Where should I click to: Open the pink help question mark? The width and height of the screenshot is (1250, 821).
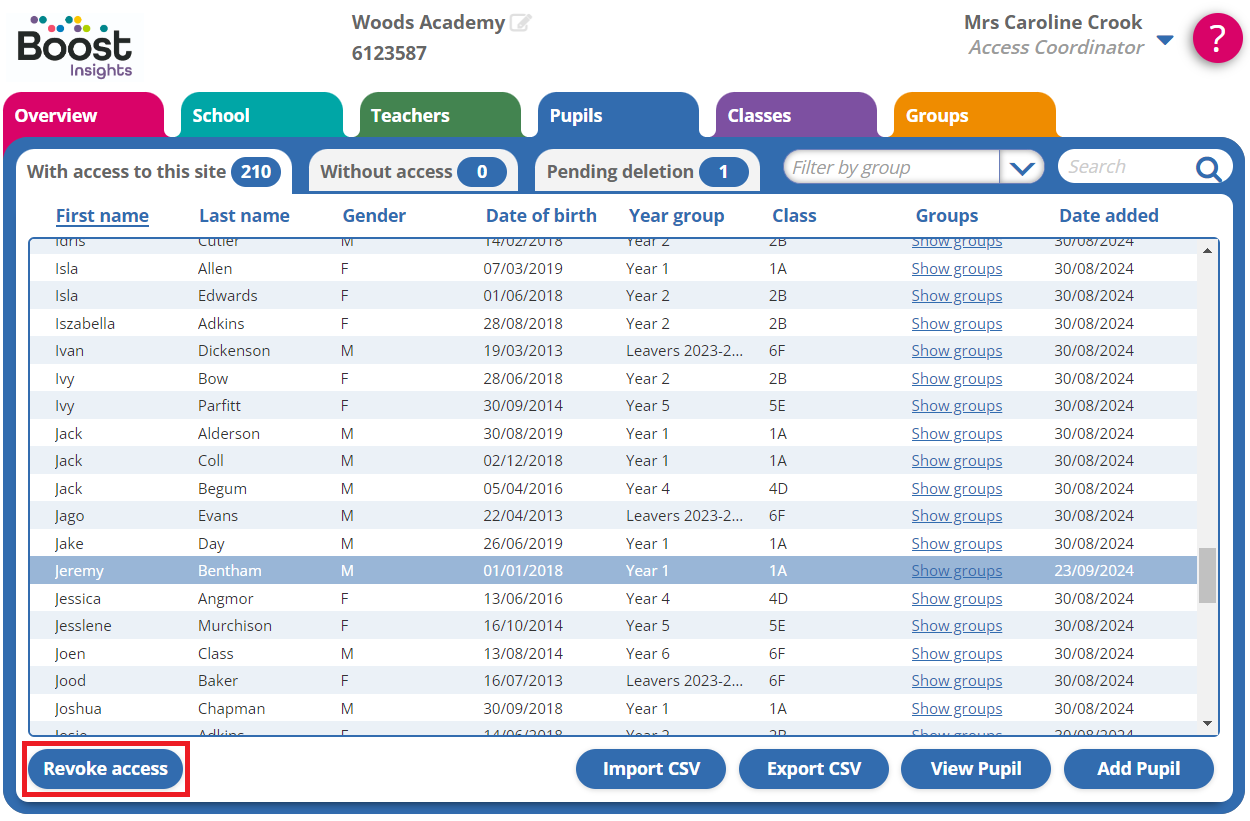1217,39
